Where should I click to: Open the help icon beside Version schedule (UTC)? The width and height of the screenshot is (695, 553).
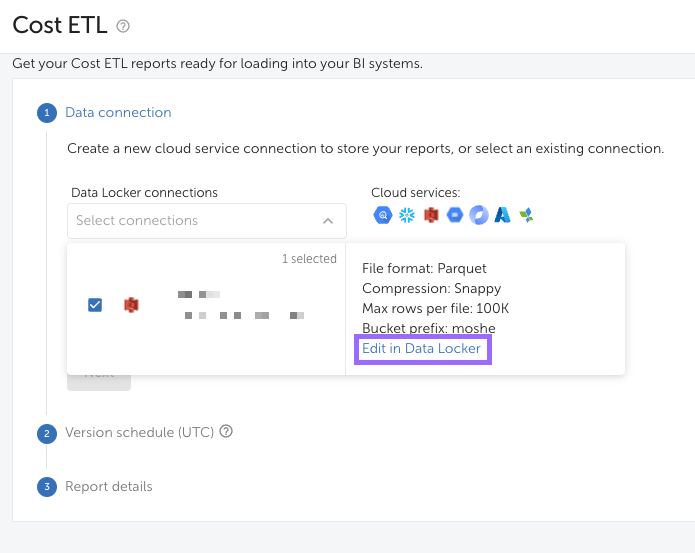coord(226,432)
